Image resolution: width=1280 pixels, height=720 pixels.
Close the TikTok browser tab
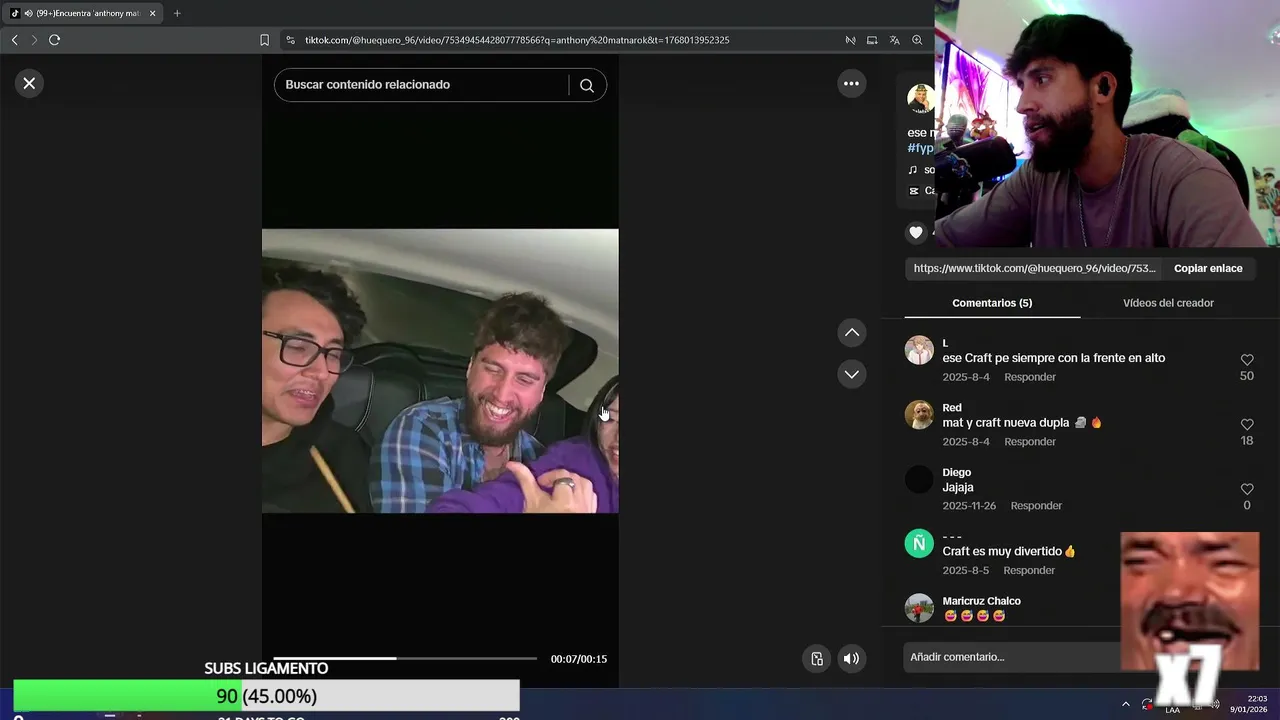tap(152, 13)
